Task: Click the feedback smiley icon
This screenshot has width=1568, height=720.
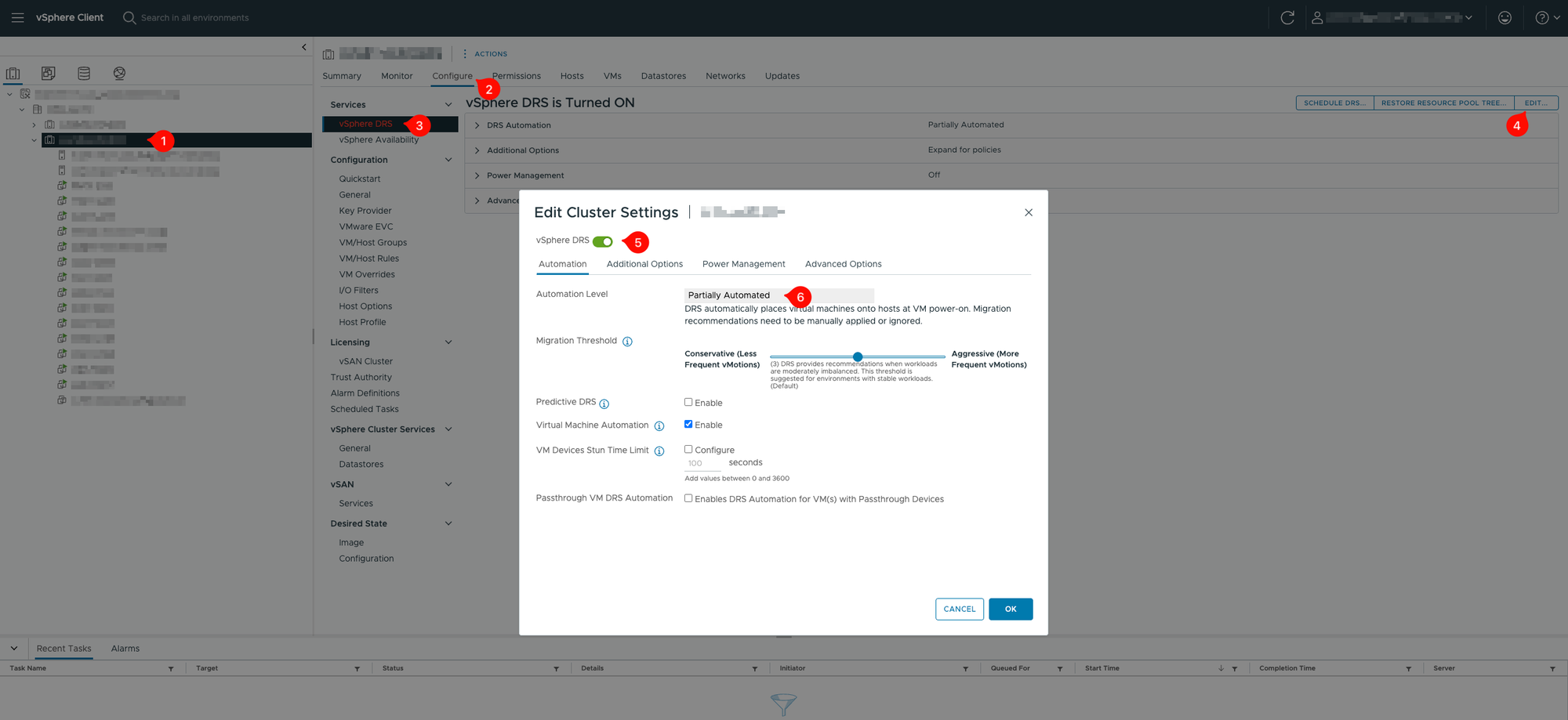Action: point(1504,17)
